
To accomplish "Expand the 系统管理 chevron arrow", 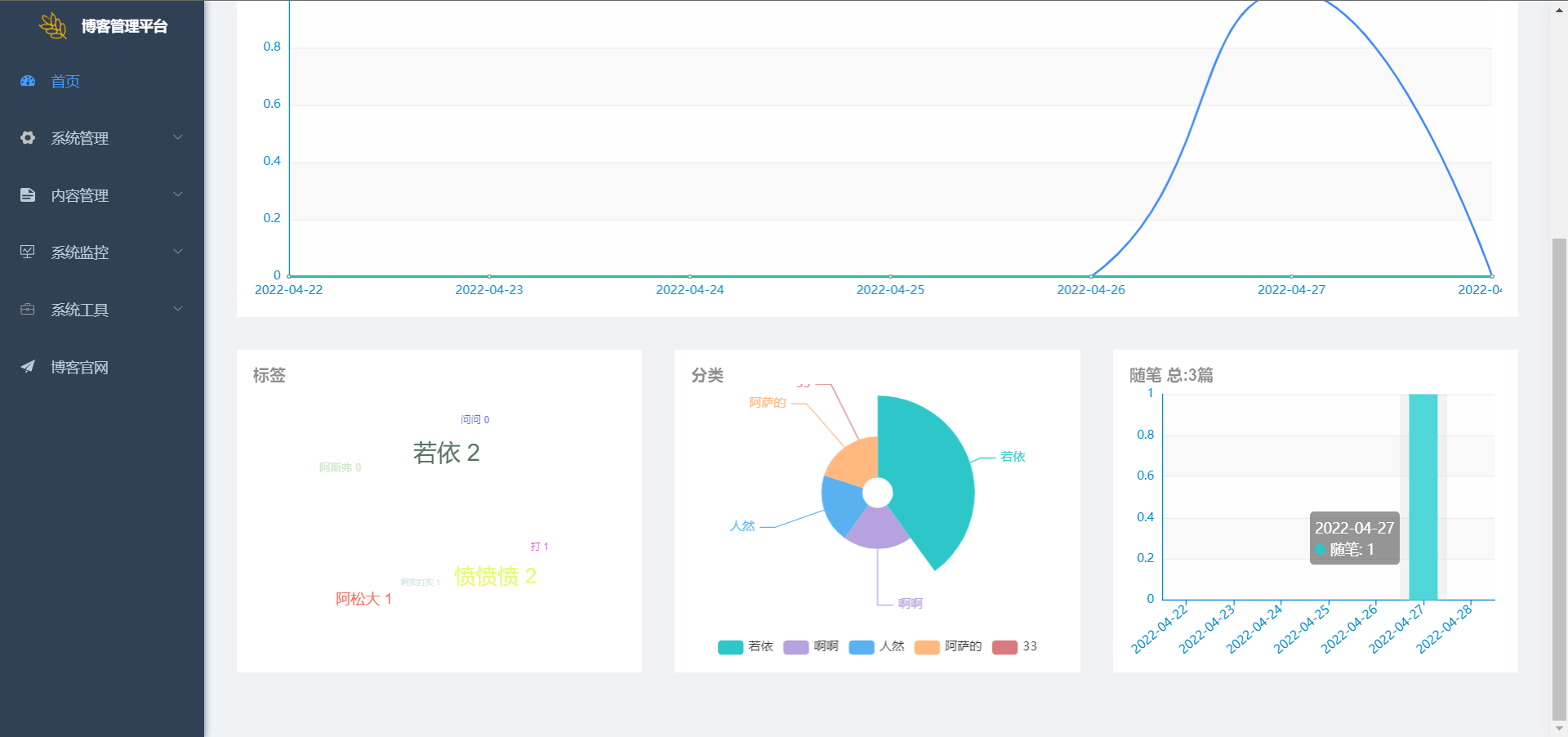I will 178,137.
